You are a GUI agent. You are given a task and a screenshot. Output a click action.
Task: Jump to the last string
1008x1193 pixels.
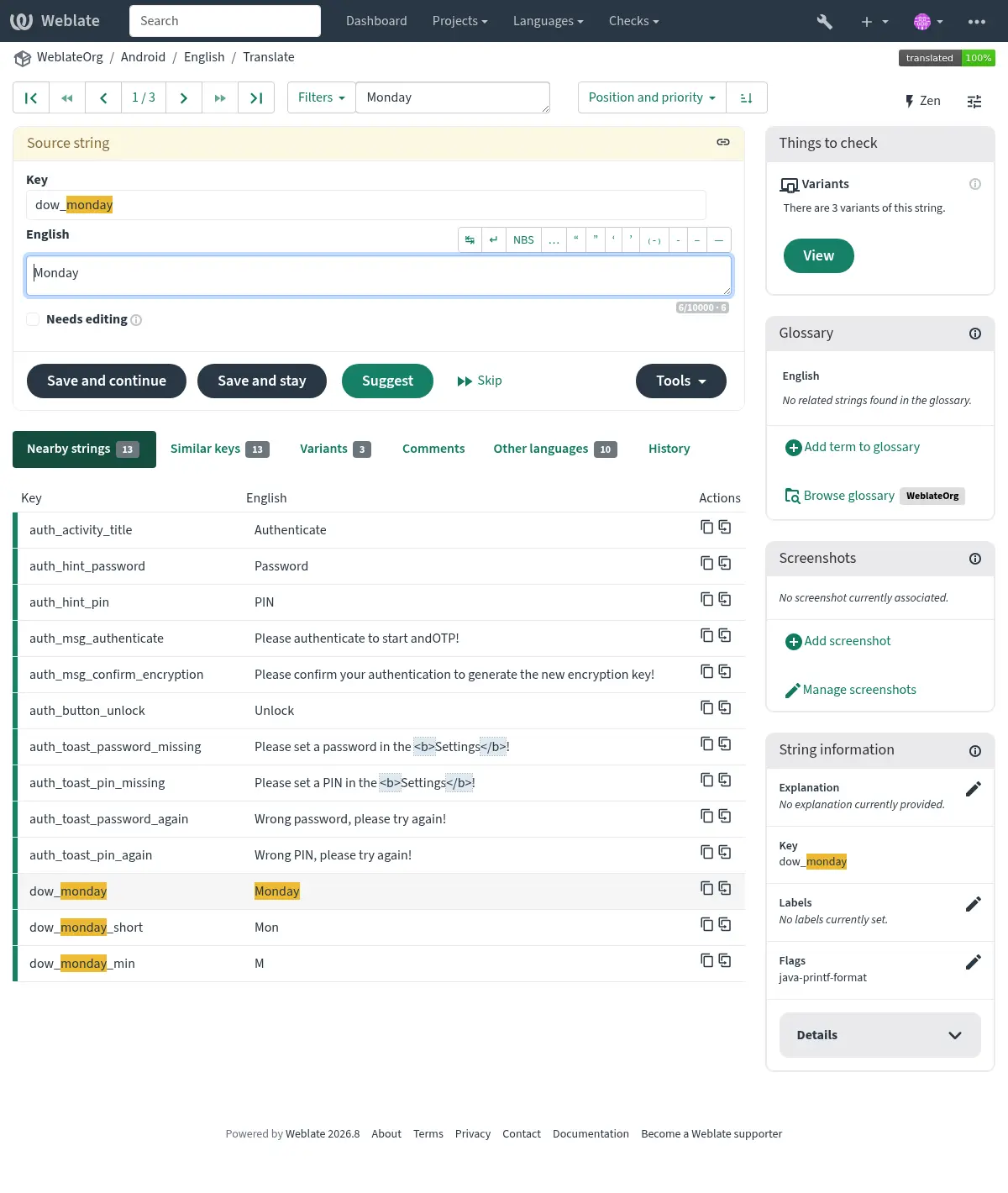(x=256, y=98)
